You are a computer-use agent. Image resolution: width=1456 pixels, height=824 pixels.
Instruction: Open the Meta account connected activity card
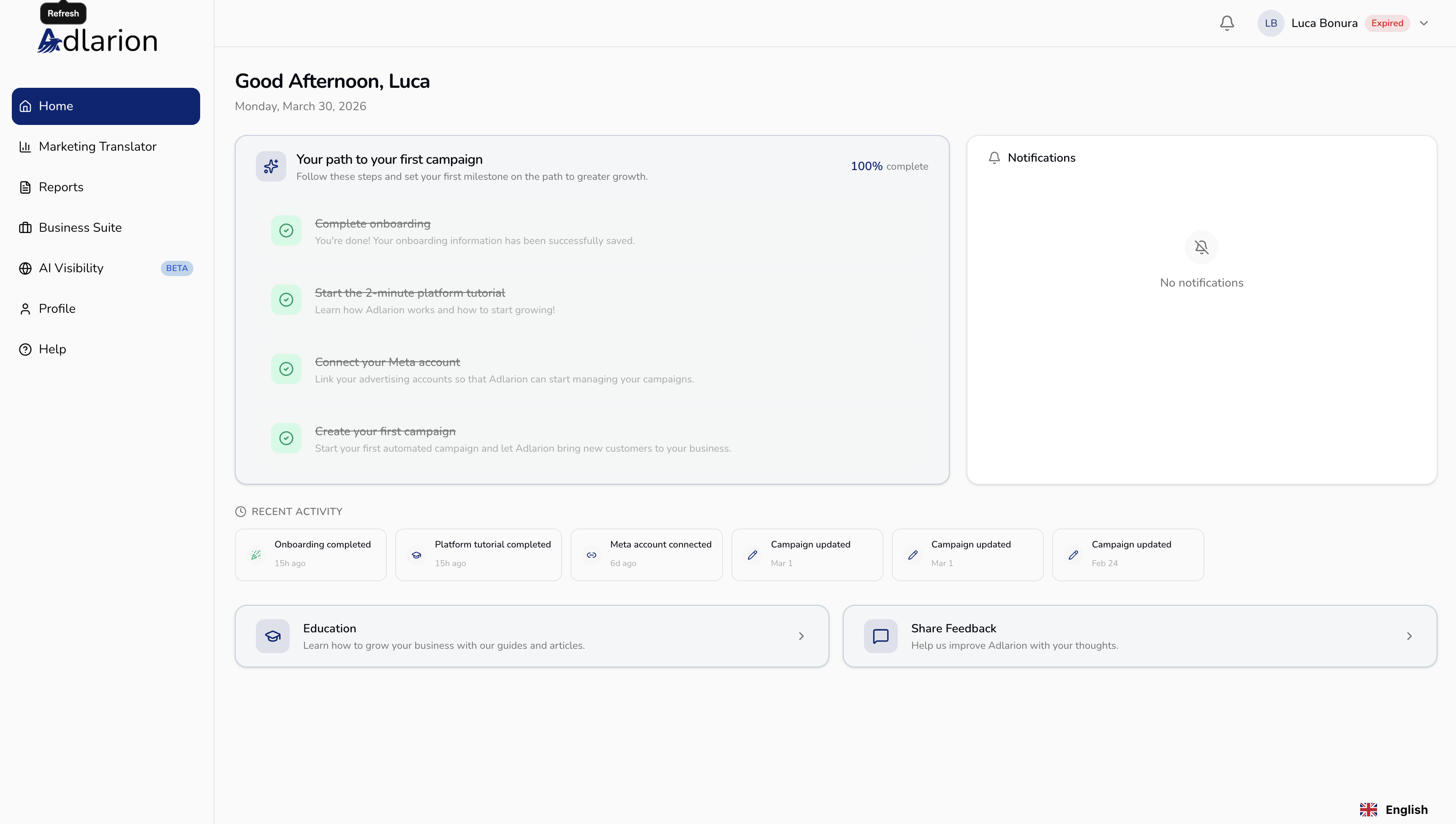point(646,555)
